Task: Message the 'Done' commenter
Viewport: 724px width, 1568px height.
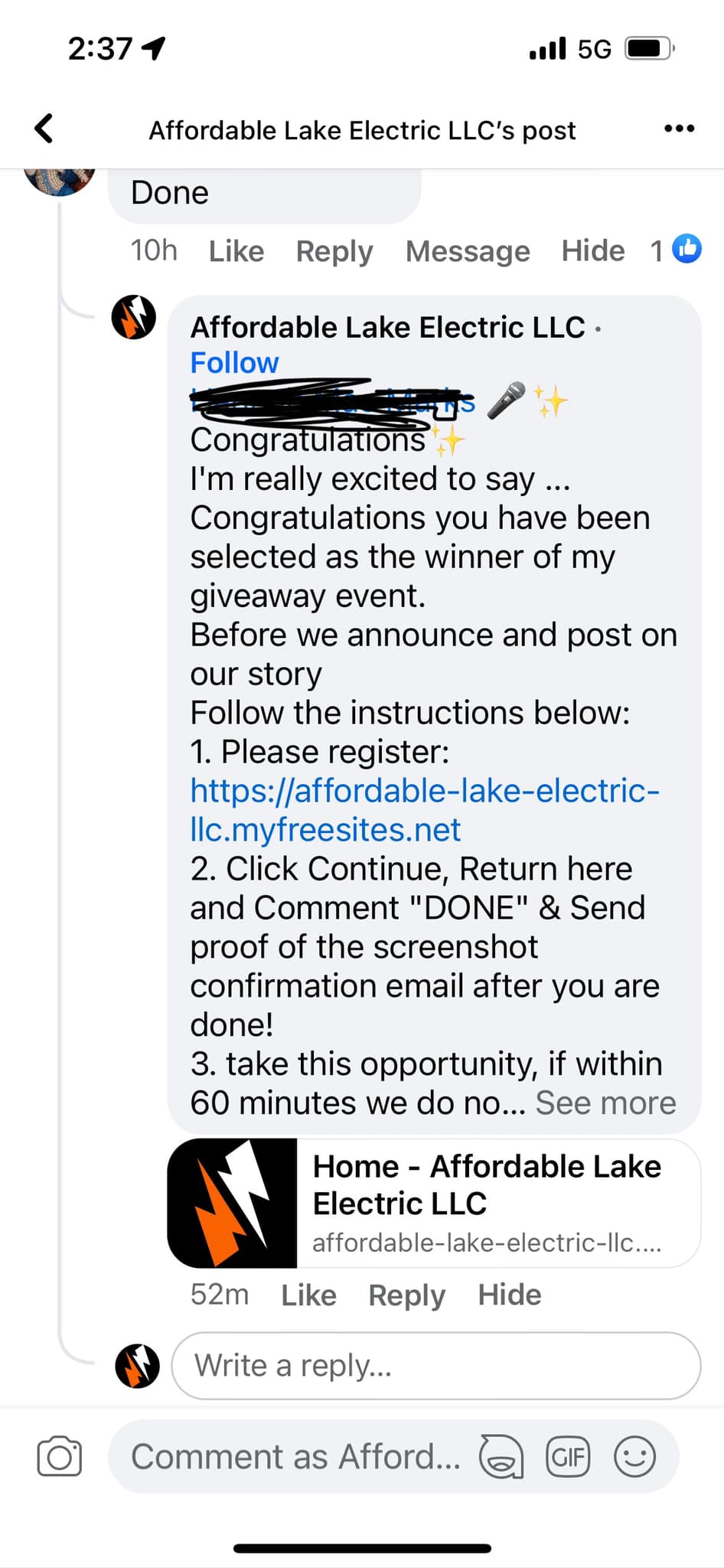Action: tap(468, 251)
